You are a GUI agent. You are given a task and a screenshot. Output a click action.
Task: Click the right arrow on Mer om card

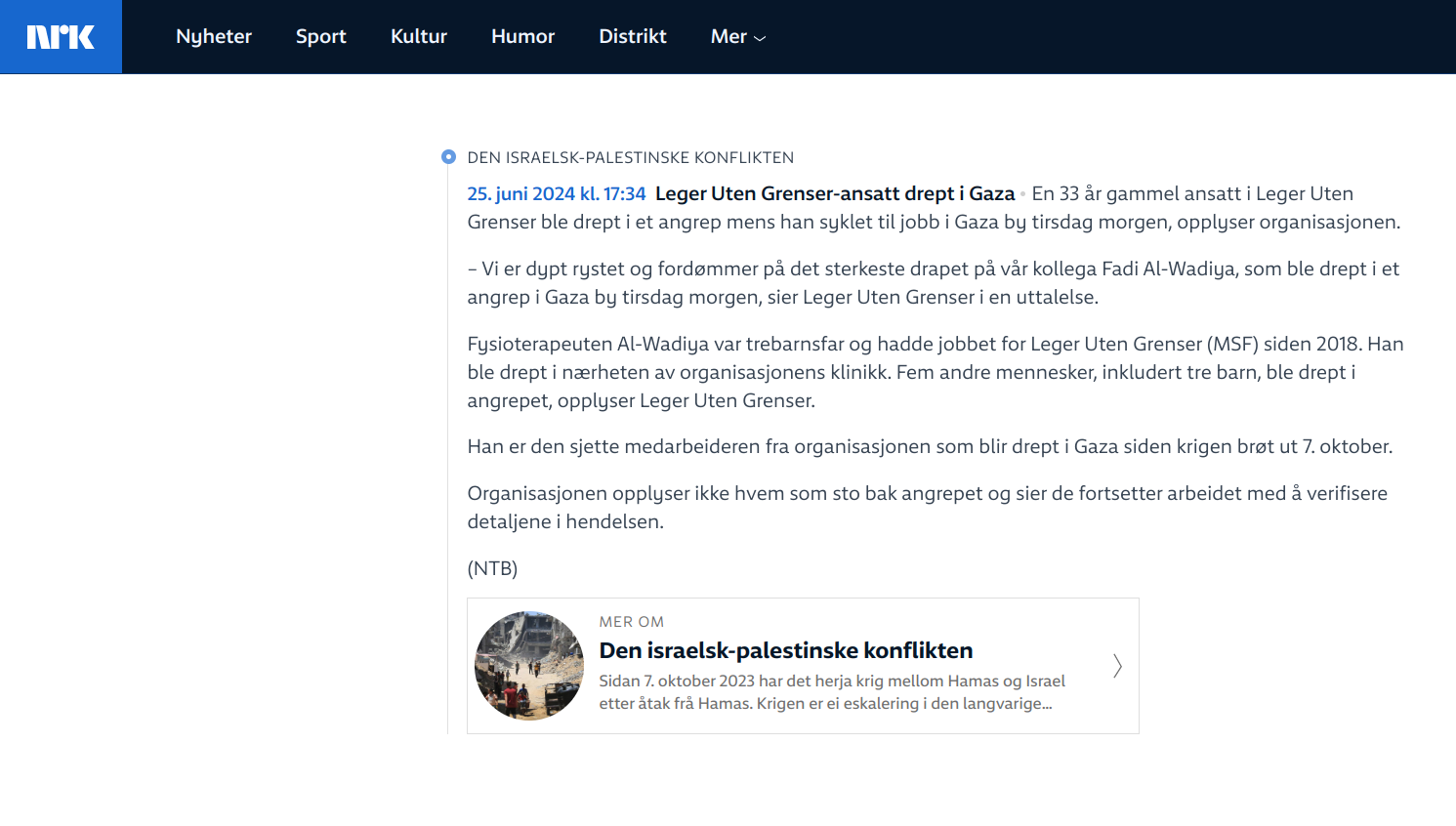[x=1117, y=666]
